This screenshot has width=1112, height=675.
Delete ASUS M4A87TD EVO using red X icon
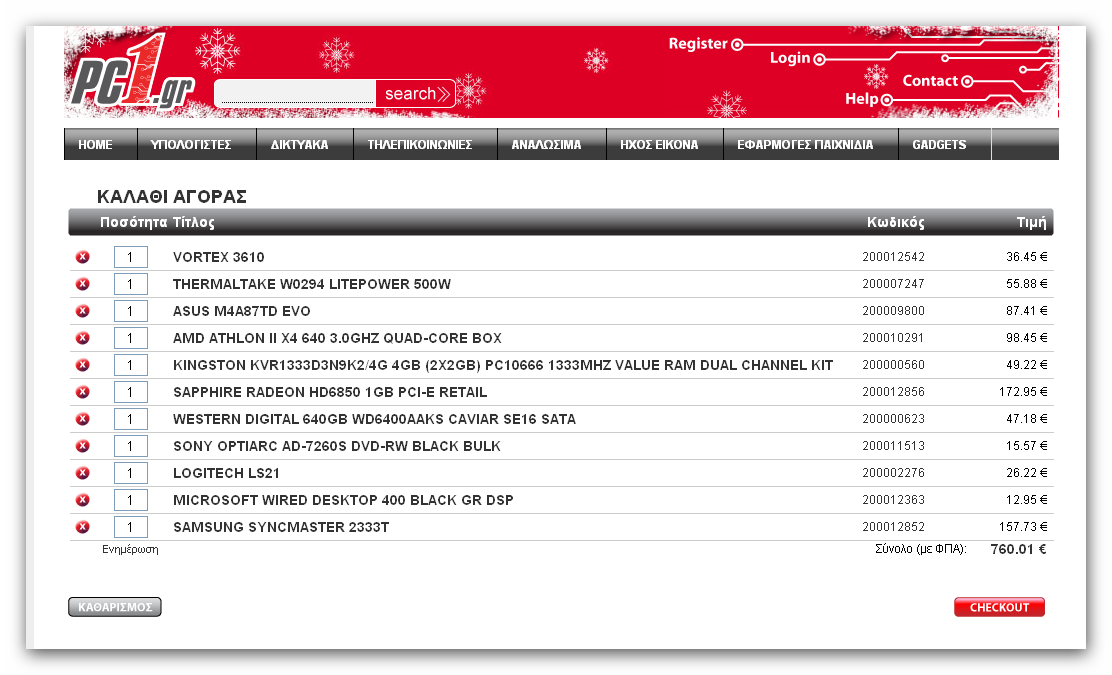point(83,311)
